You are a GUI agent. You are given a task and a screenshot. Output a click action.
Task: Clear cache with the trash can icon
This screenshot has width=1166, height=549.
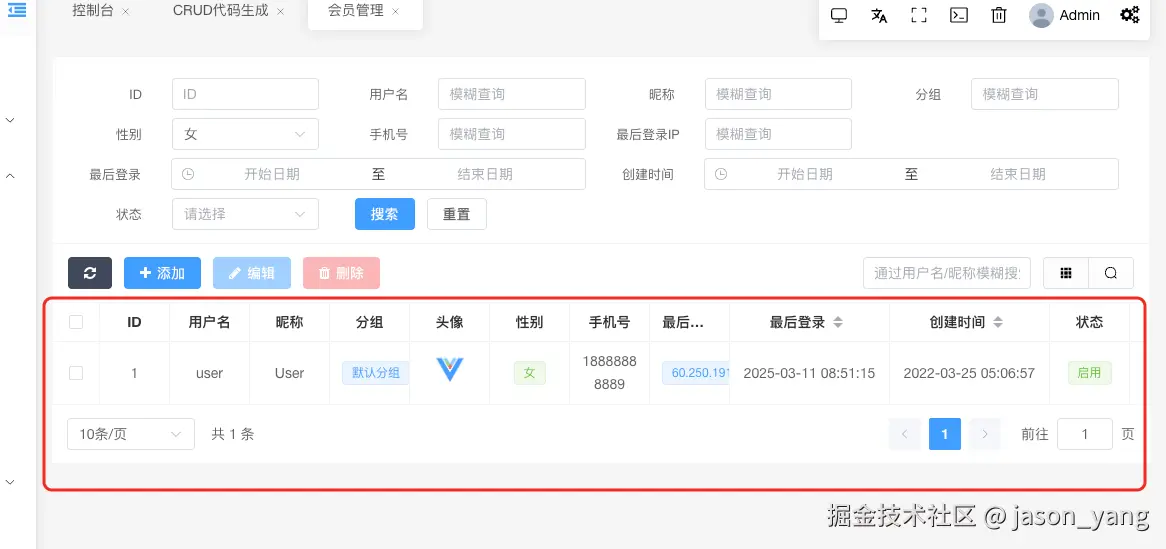[x=999, y=15]
